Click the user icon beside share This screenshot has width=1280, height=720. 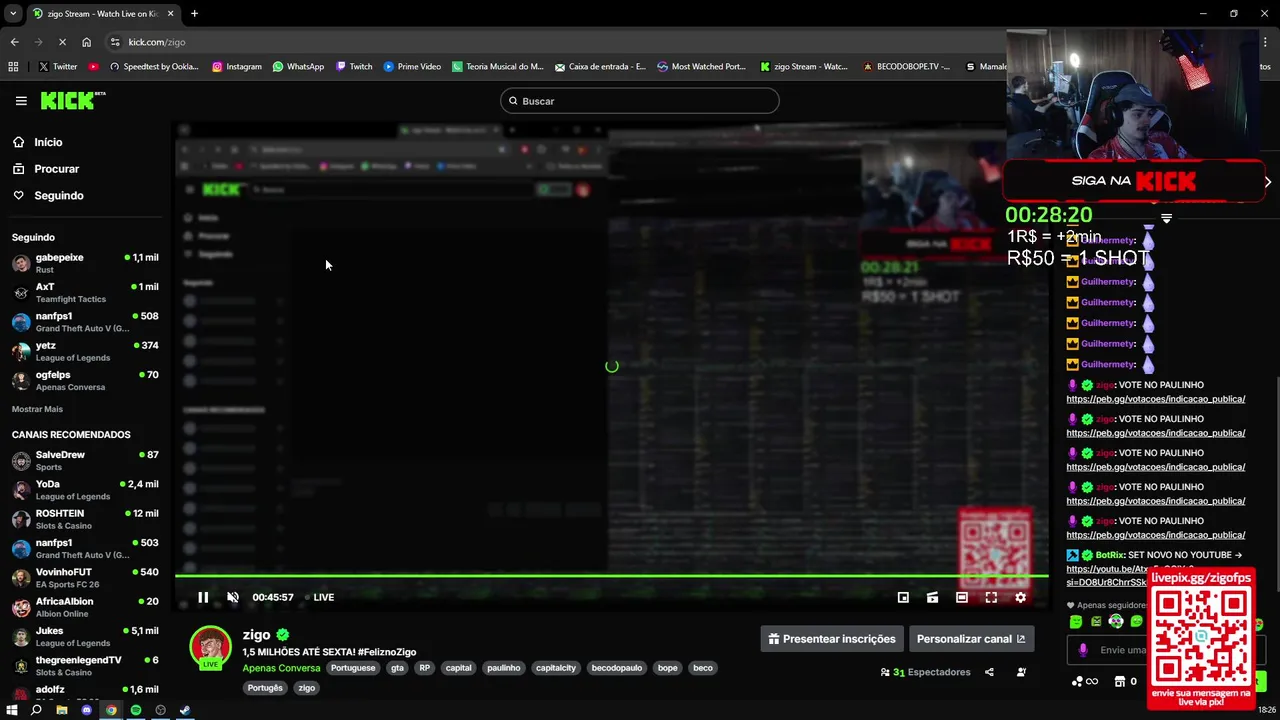1021,672
